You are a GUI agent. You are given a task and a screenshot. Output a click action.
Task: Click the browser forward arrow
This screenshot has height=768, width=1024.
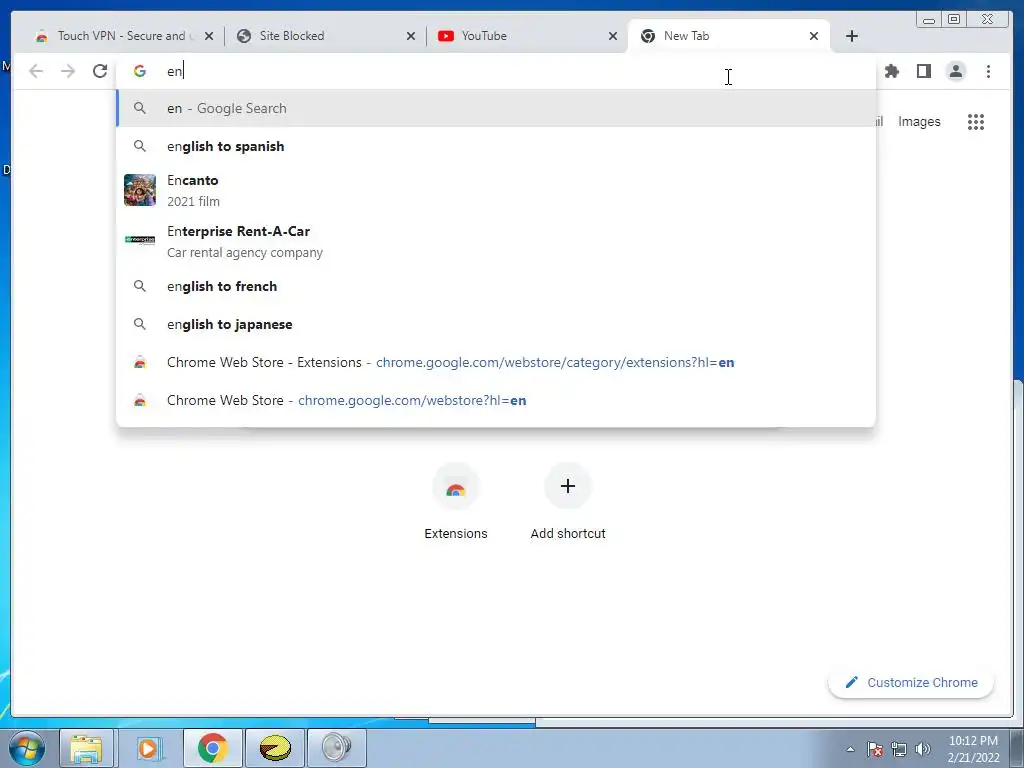click(68, 71)
